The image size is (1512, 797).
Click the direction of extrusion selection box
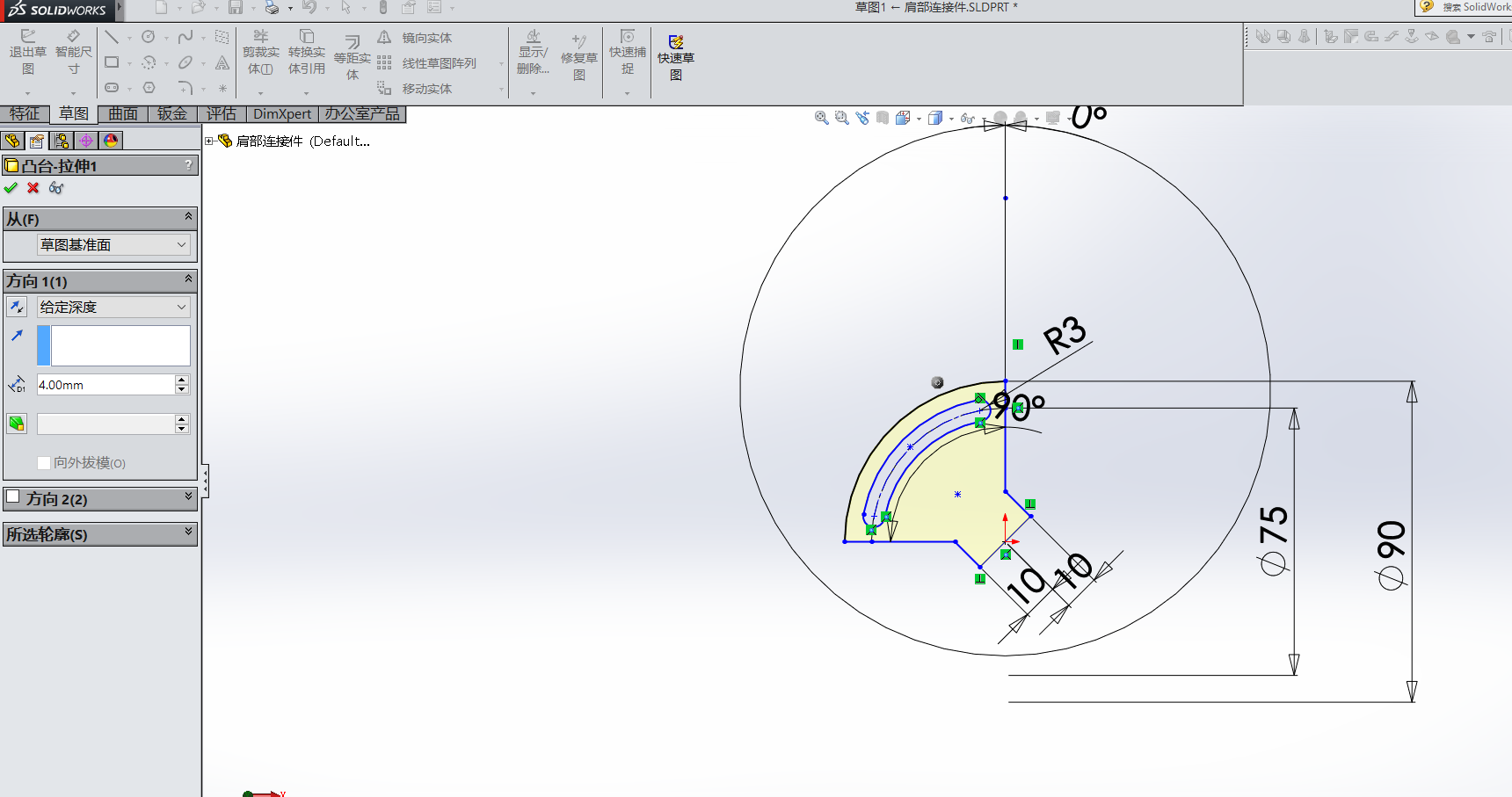click(120, 345)
